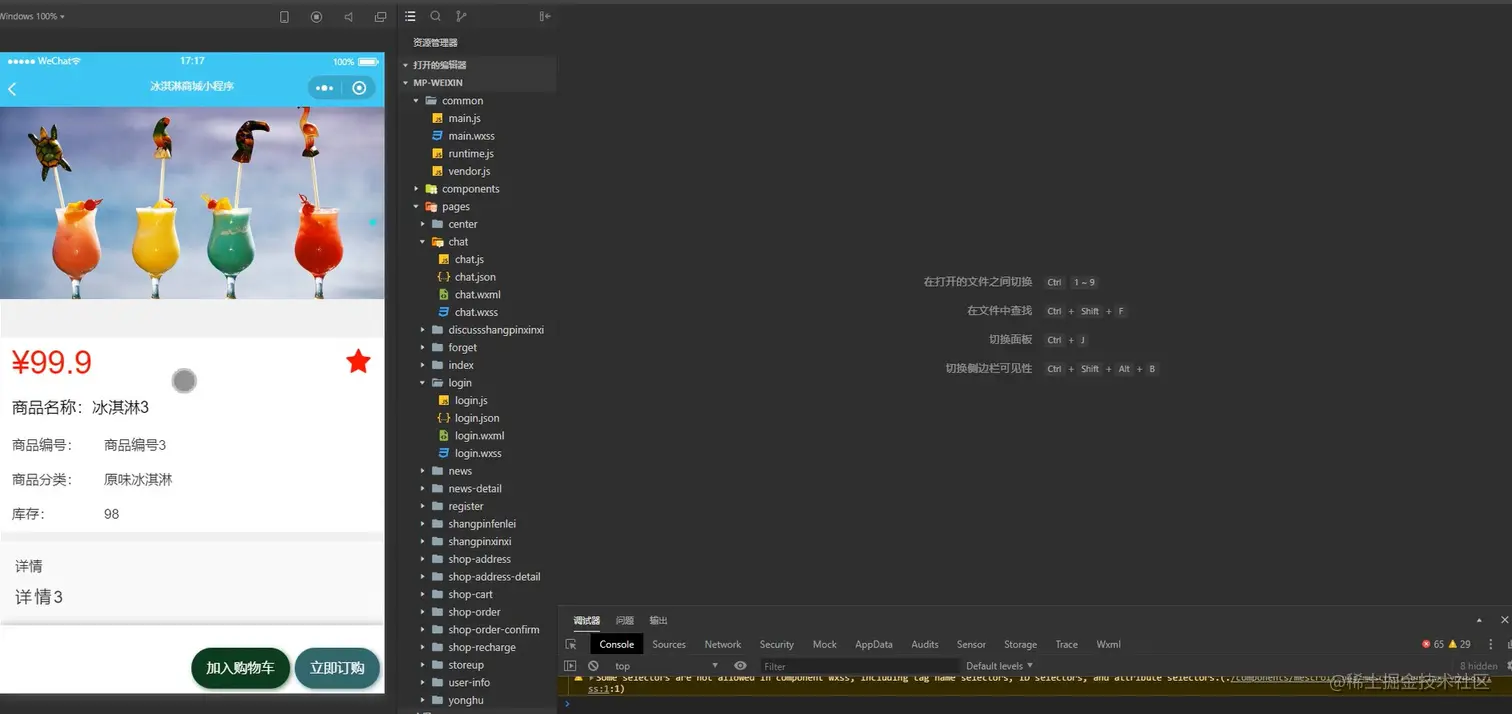This screenshot has height=714, width=1512.
Task: Toggle the phone device simulator icon
Action: coord(284,17)
